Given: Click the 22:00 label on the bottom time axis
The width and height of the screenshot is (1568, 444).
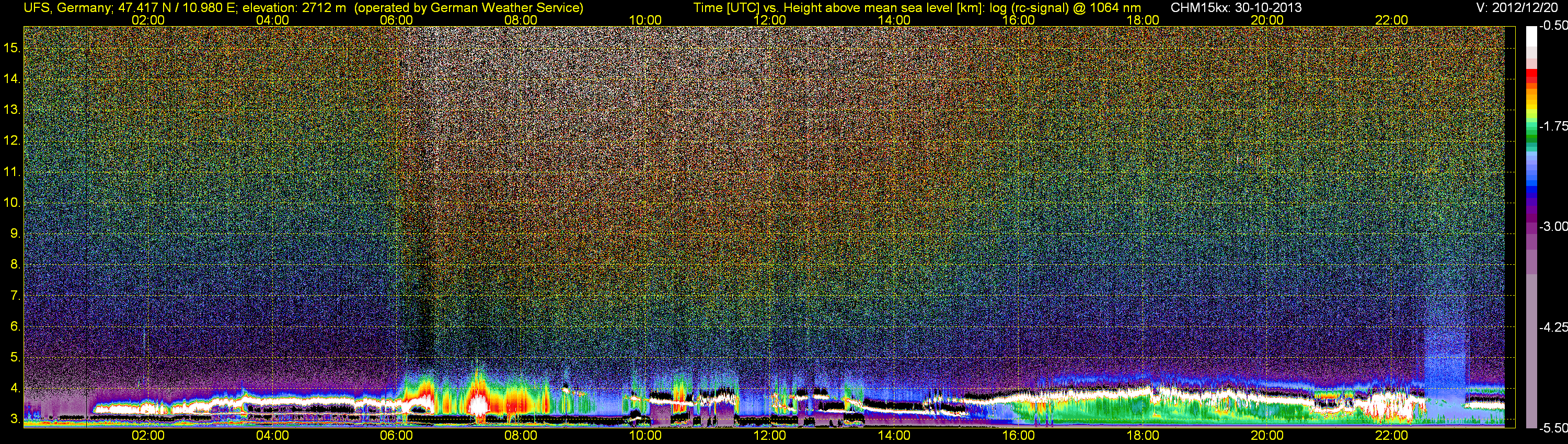Looking at the screenshot, I should [x=1391, y=436].
